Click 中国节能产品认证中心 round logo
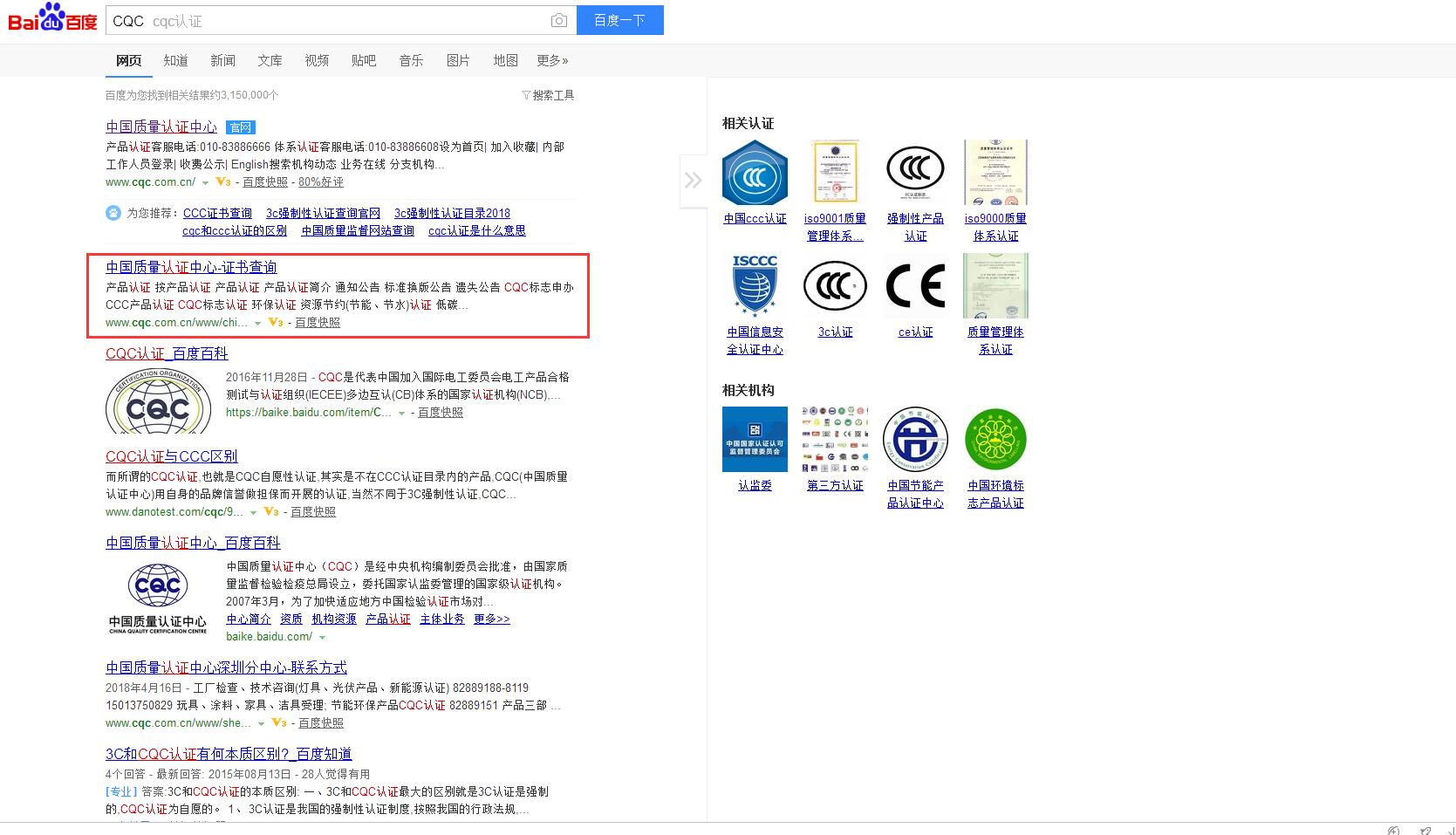This screenshot has width=1456, height=835. pos(915,440)
